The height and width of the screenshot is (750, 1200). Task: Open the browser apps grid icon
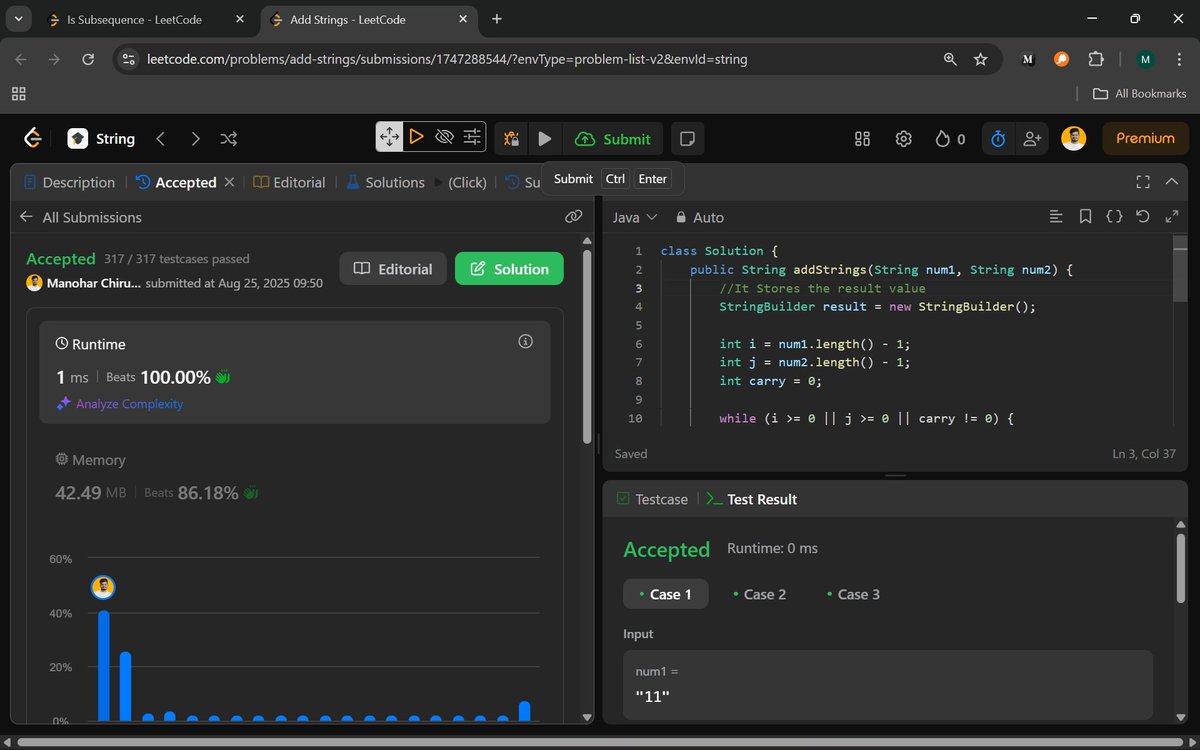[18, 93]
